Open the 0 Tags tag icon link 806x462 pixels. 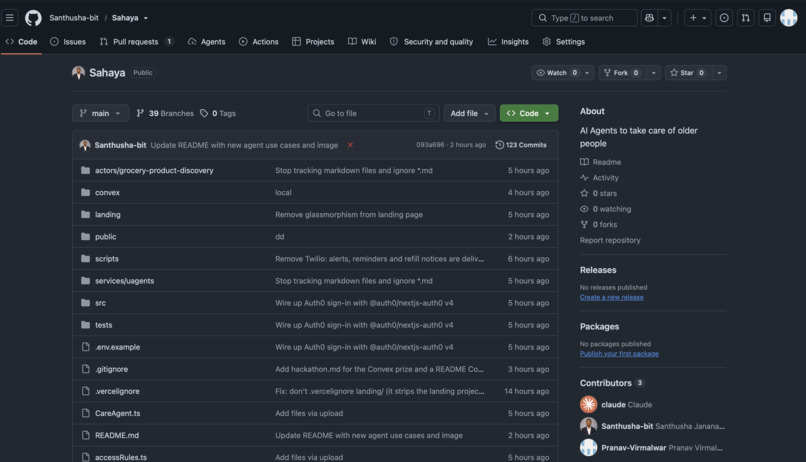click(218, 113)
